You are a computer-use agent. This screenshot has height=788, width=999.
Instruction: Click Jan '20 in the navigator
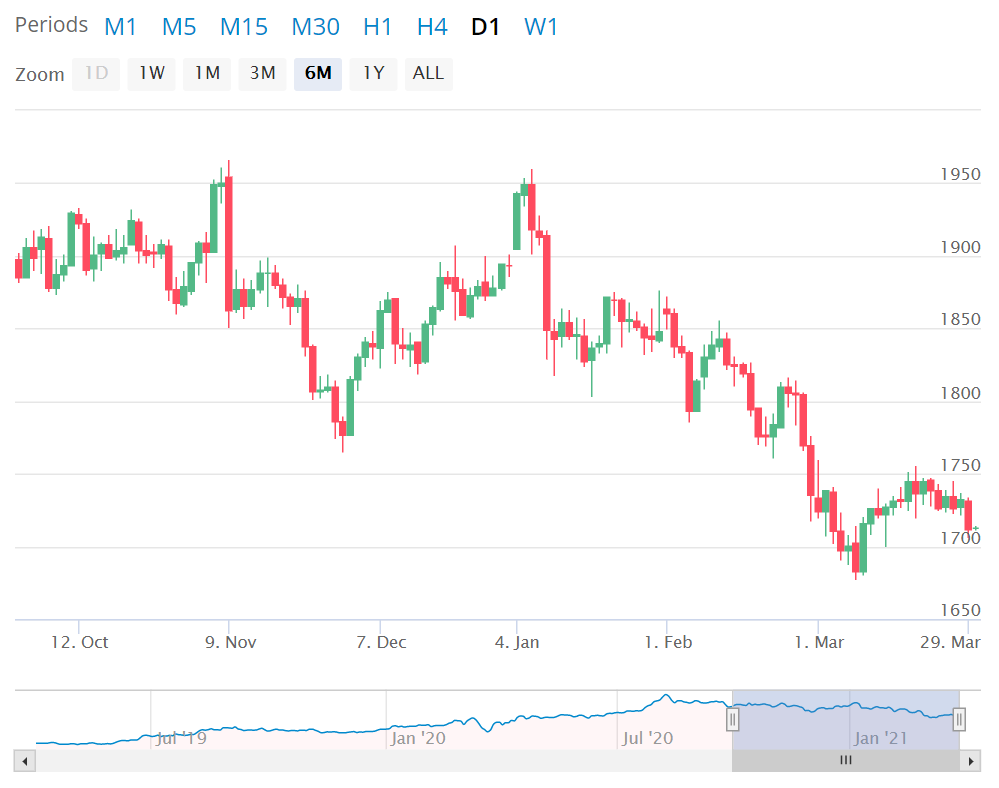coord(418,738)
